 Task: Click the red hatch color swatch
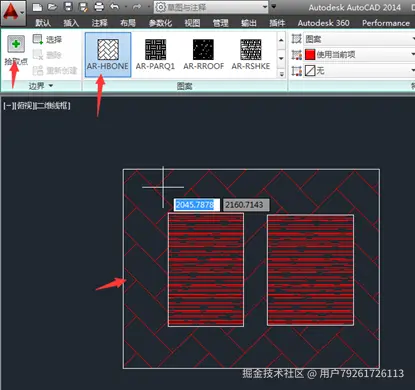(x=310, y=55)
